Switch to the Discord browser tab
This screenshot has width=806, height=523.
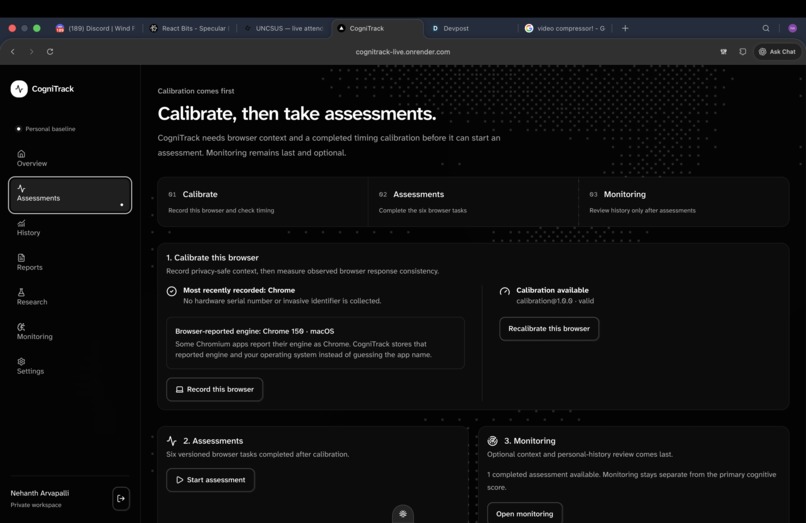pyautogui.click(x=95, y=28)
